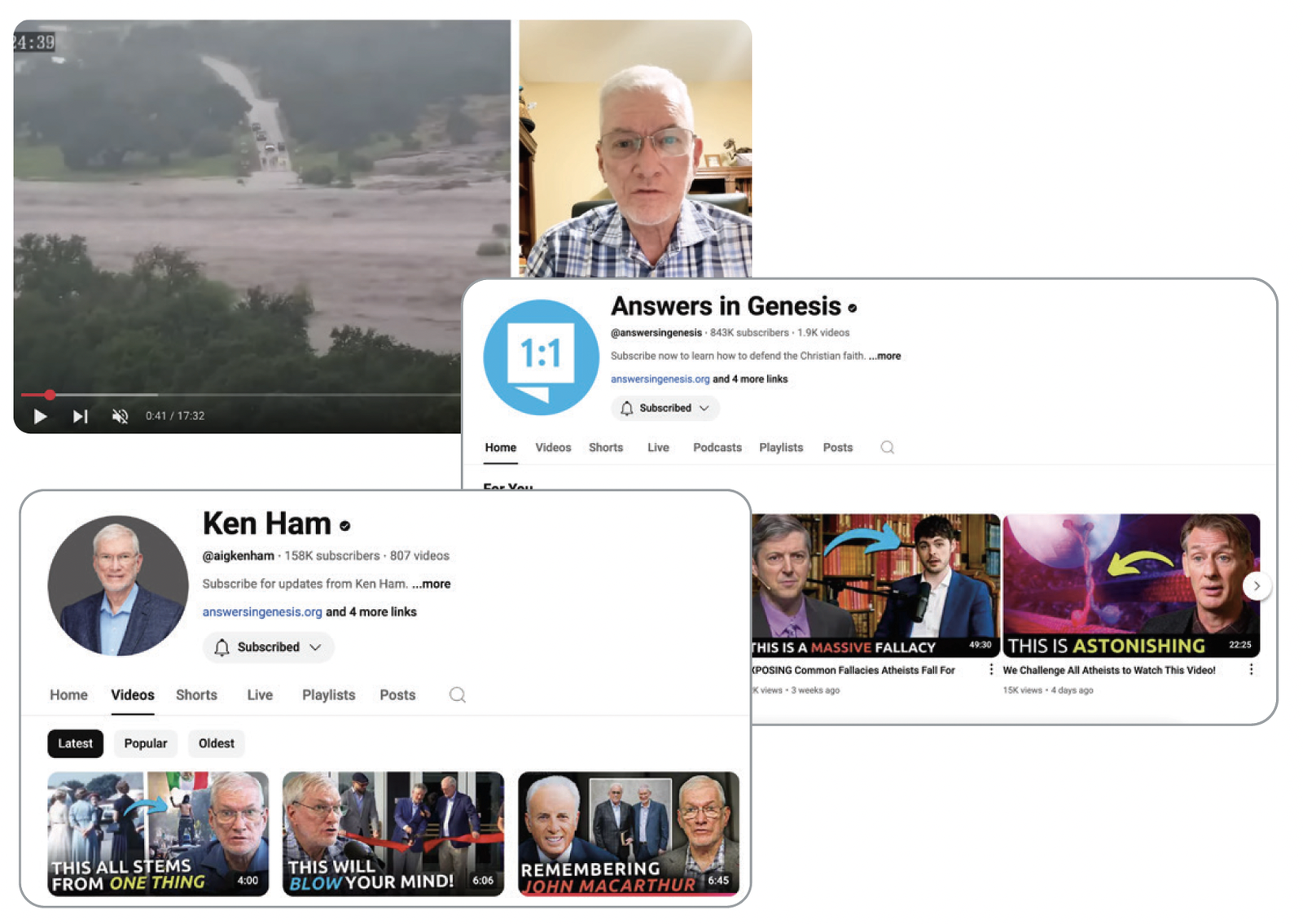Open search on the Answers in Genesis channel
Image resolution: width=1303 pixels, height=924 pixels.
[x=887, y=448]
